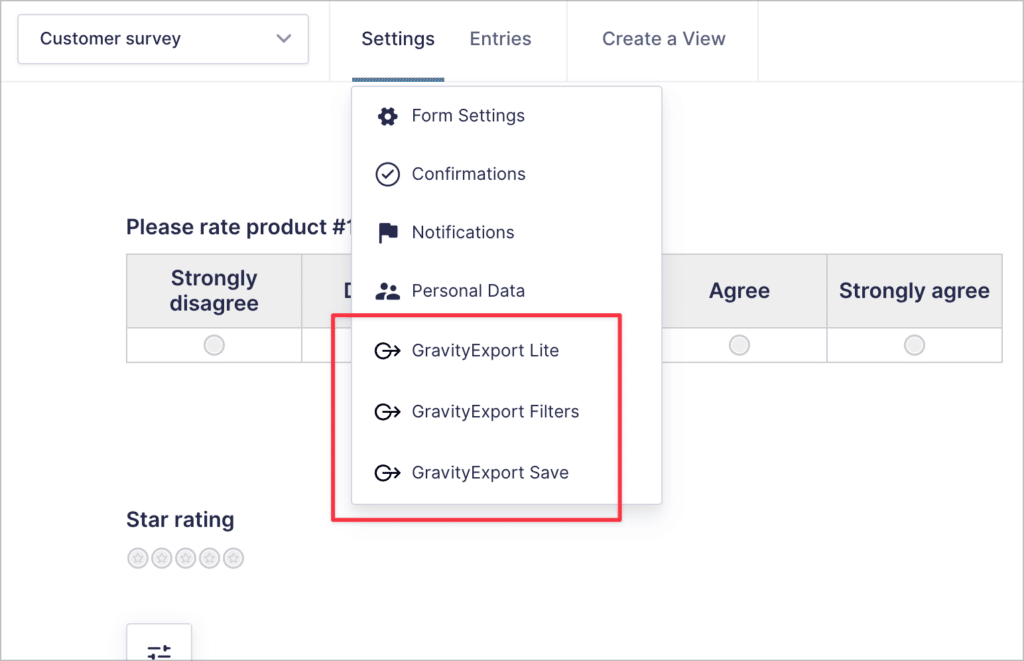The width and height of the screenshot is (1024, 661).
Task: Click the fourth star in Star rating
Action: click(x=210, y=558)
